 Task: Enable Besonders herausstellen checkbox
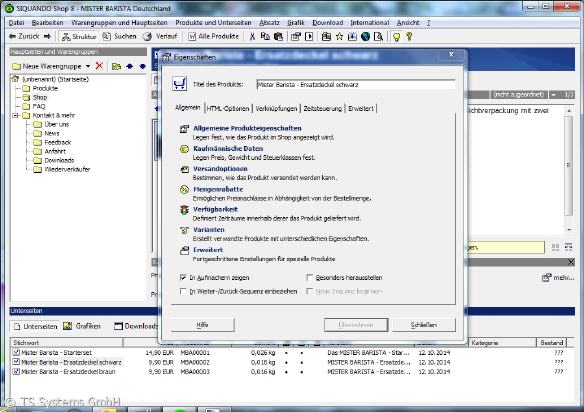point(309,278)
